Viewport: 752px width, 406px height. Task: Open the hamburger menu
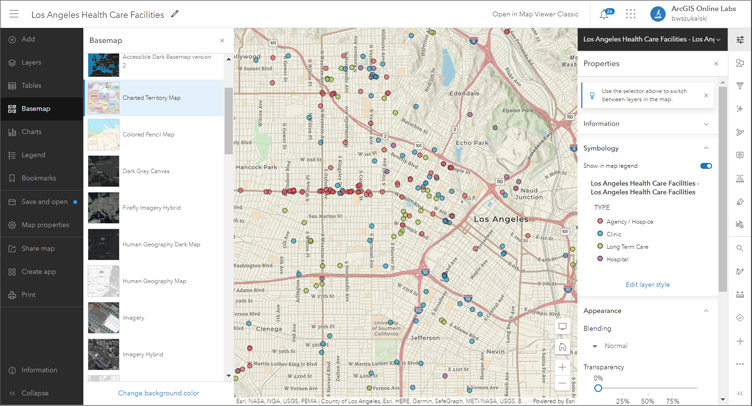coord(14,14)
